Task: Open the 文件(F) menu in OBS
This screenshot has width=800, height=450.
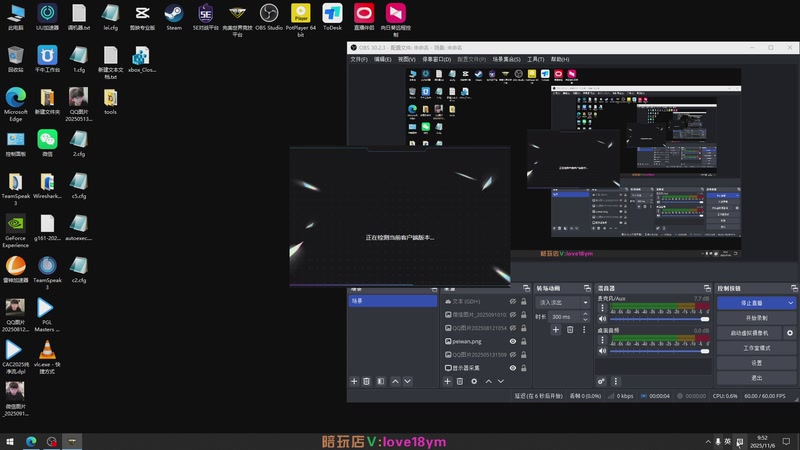Action: (x=359, y=59)
